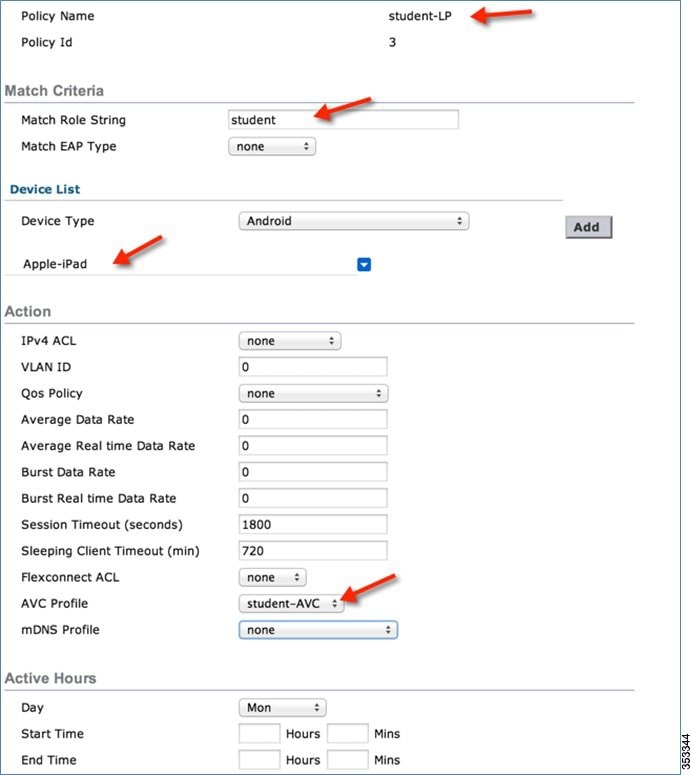Open the AVC Profile dropdown
Screen dimensions: 691x775
[x=291, y=603]
